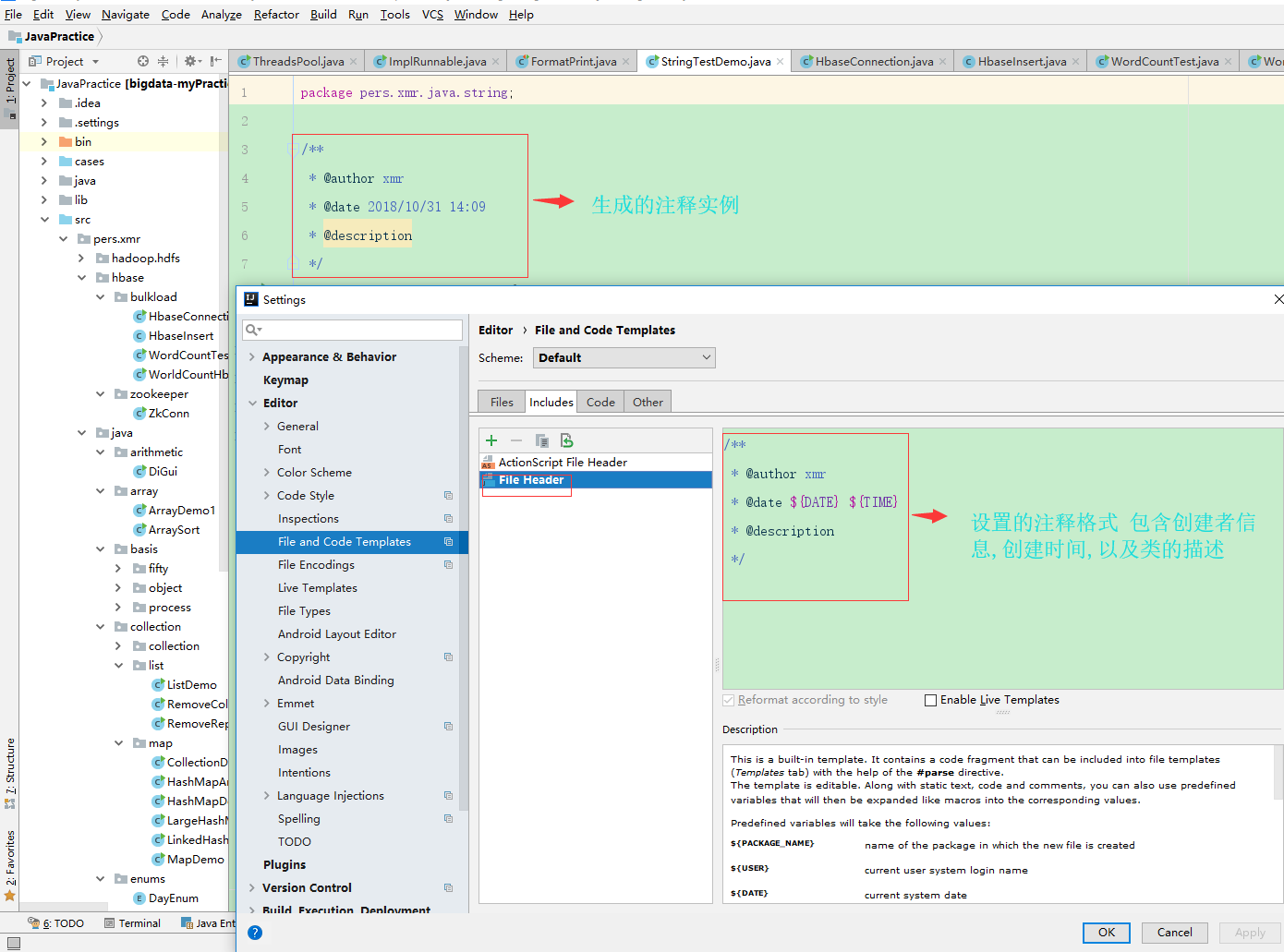The height and width of the screenshot is (952, 1284).
Task: Click the per-project icon beside File Encodings
Action: pos(448,565)
